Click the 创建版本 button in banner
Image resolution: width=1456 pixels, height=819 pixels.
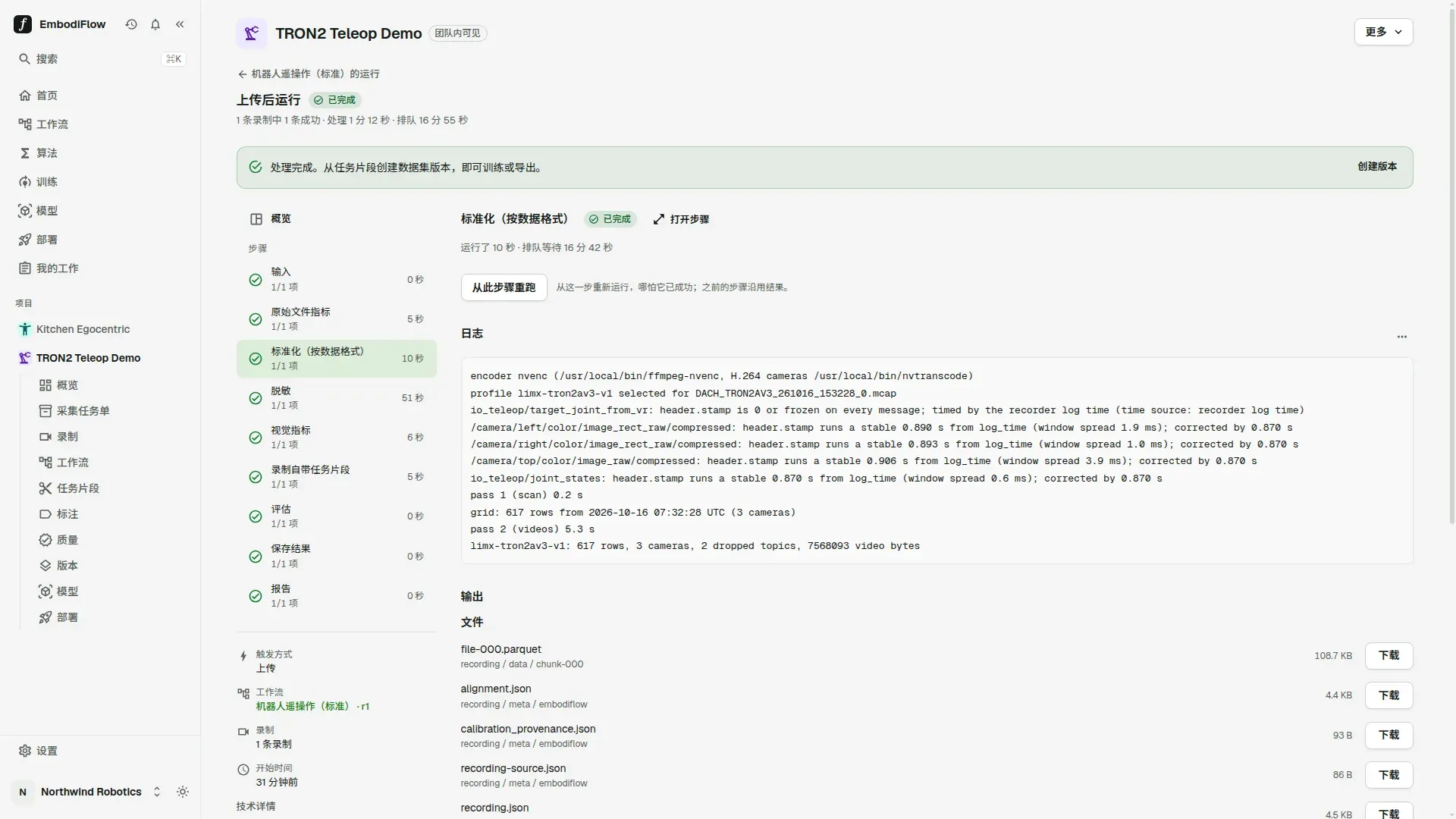(x=1377, y=167)
